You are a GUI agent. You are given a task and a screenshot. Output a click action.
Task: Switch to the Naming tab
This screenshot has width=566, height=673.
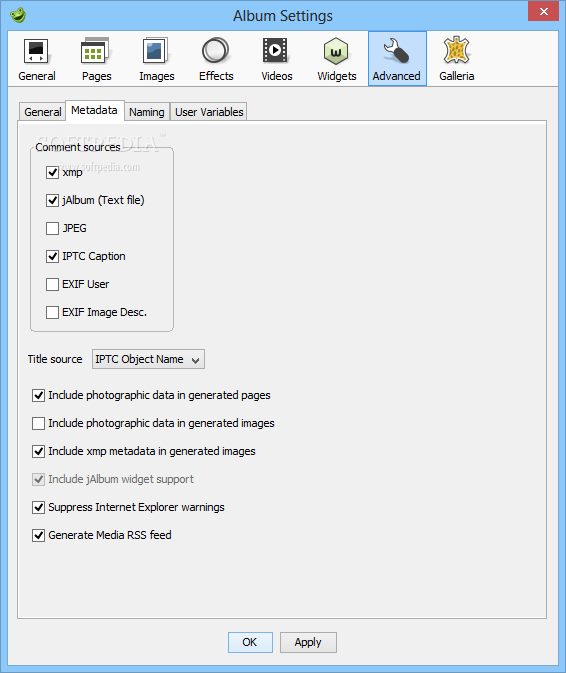coord(147,112)
